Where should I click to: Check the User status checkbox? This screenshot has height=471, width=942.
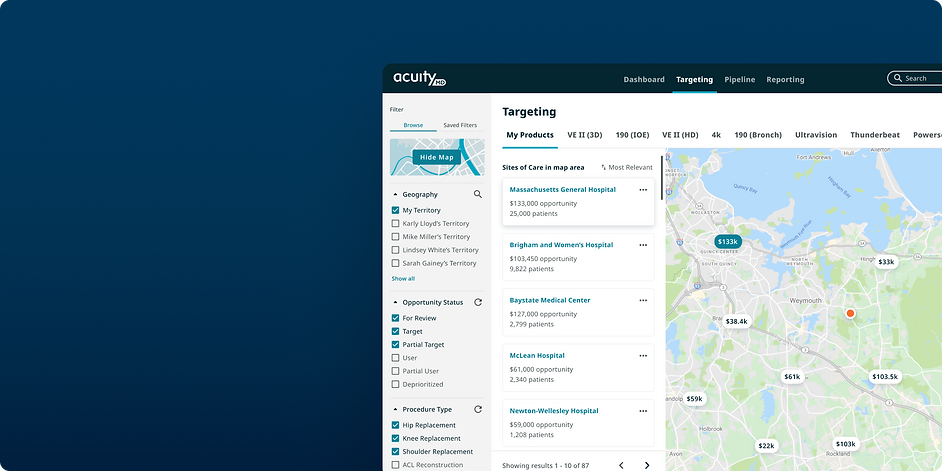pos(395,357)
